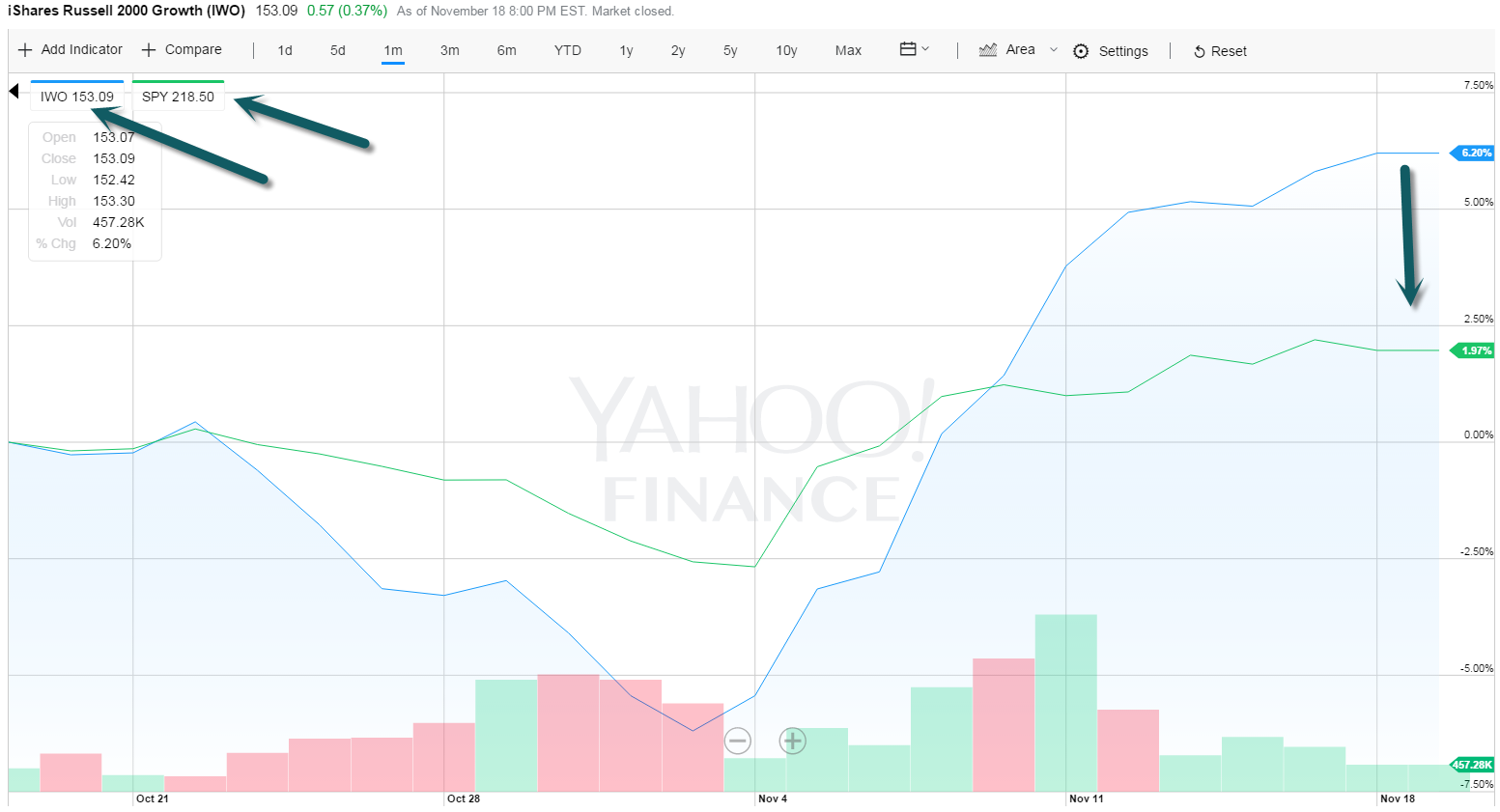Click the Nov 11 date axis label
Viewport: 1500px width, 812px height.
click(1087, 799)
